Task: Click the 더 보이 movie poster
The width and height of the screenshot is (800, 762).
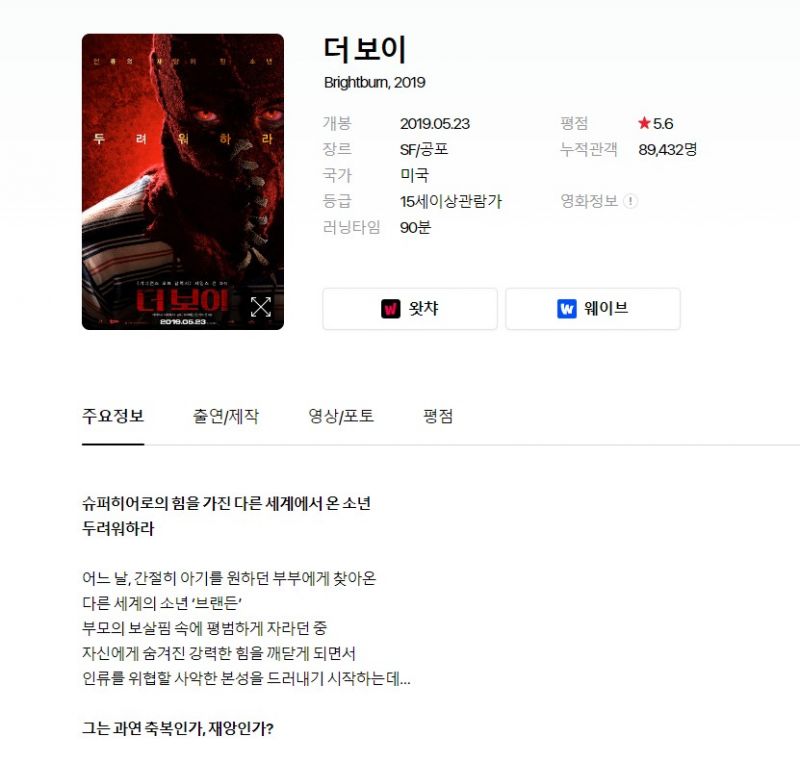Action: pos(183,182)
